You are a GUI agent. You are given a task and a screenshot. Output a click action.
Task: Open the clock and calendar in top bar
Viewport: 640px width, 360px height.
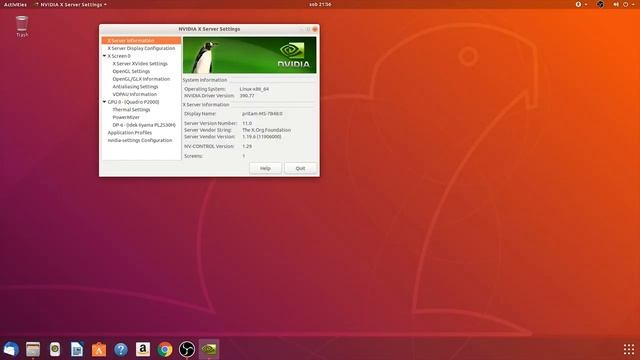[x=320, y=4]
